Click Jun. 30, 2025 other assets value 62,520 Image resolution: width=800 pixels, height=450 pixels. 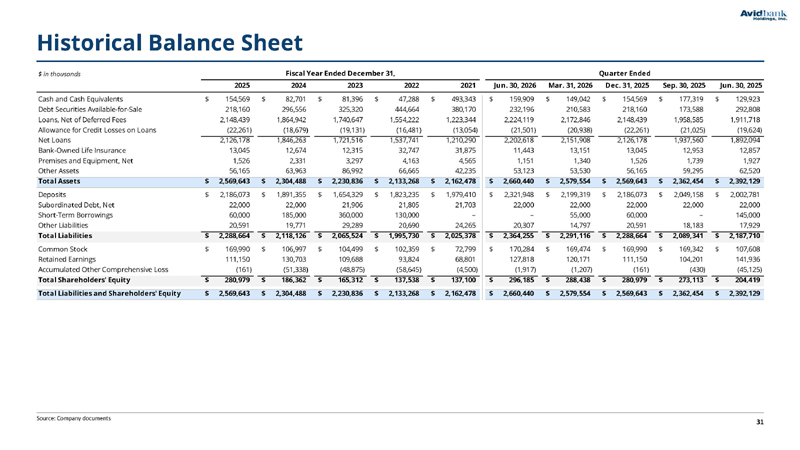coord(749,170)
